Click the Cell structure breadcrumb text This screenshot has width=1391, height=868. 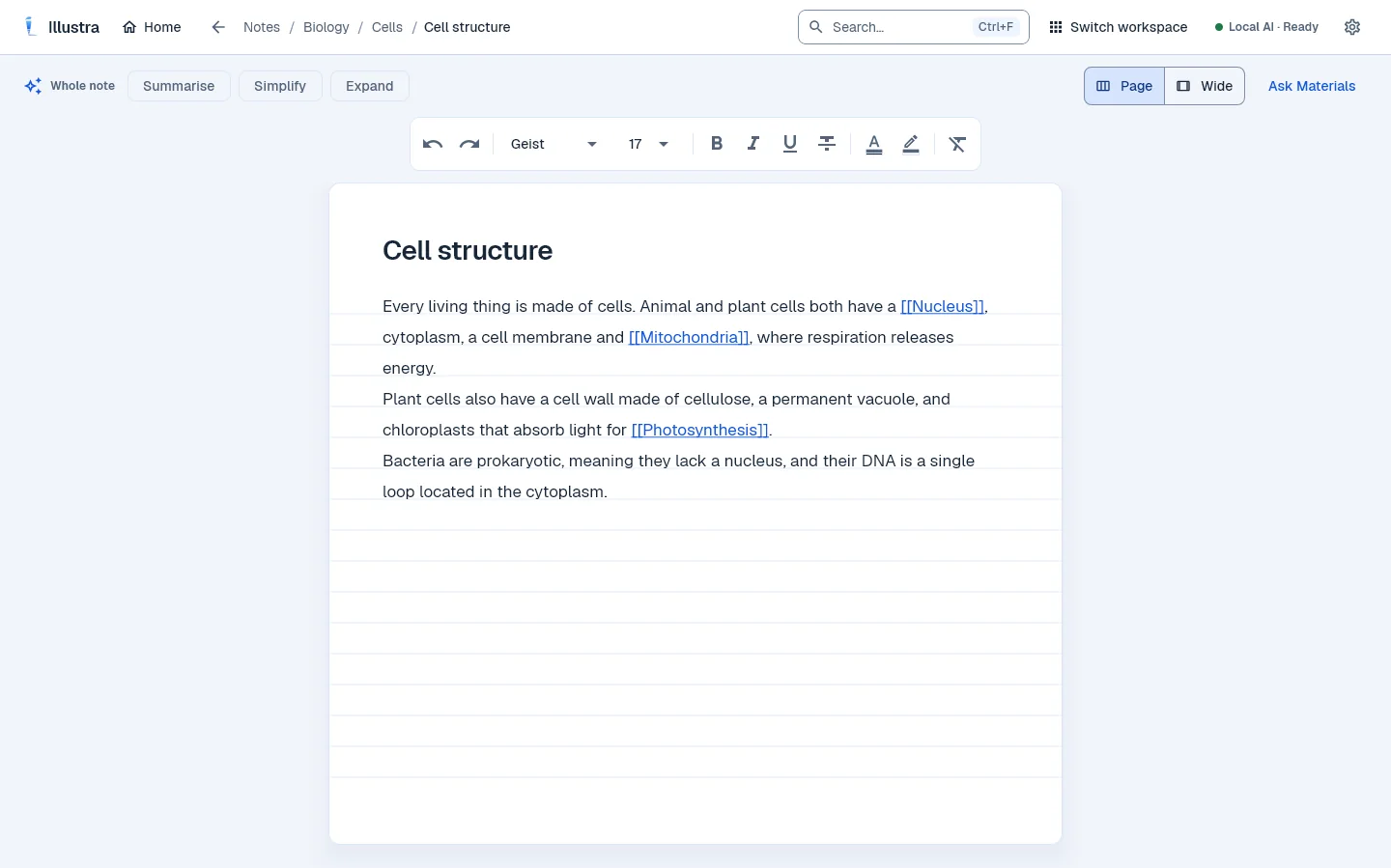pos(467,27)
